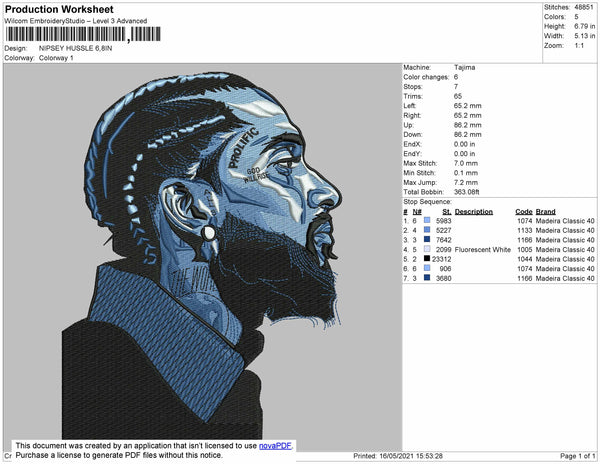Select the dark blue swatch in the 3680-stitch row
This screenshot has height=464, width=600.
coord(427,278)
